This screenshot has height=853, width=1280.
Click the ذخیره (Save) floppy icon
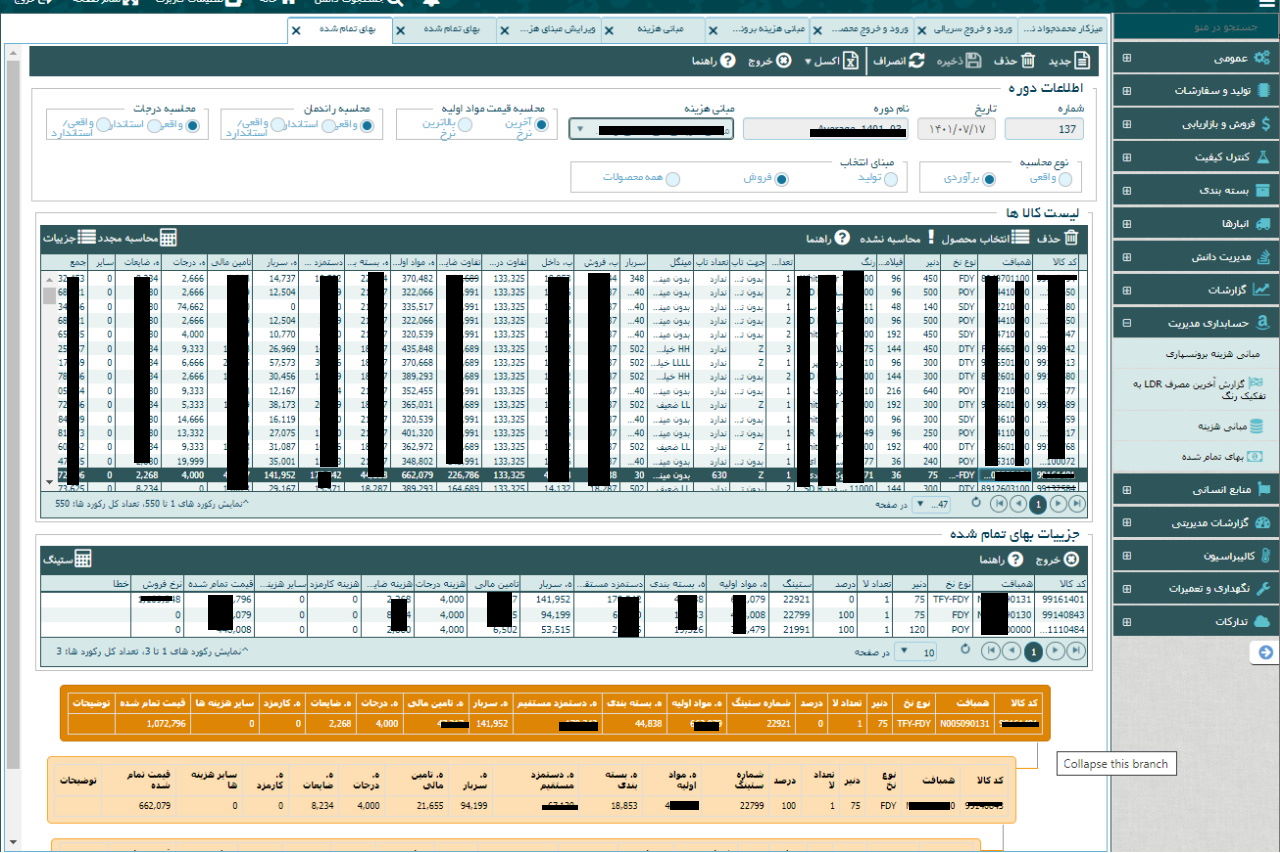tap(973, 61)
